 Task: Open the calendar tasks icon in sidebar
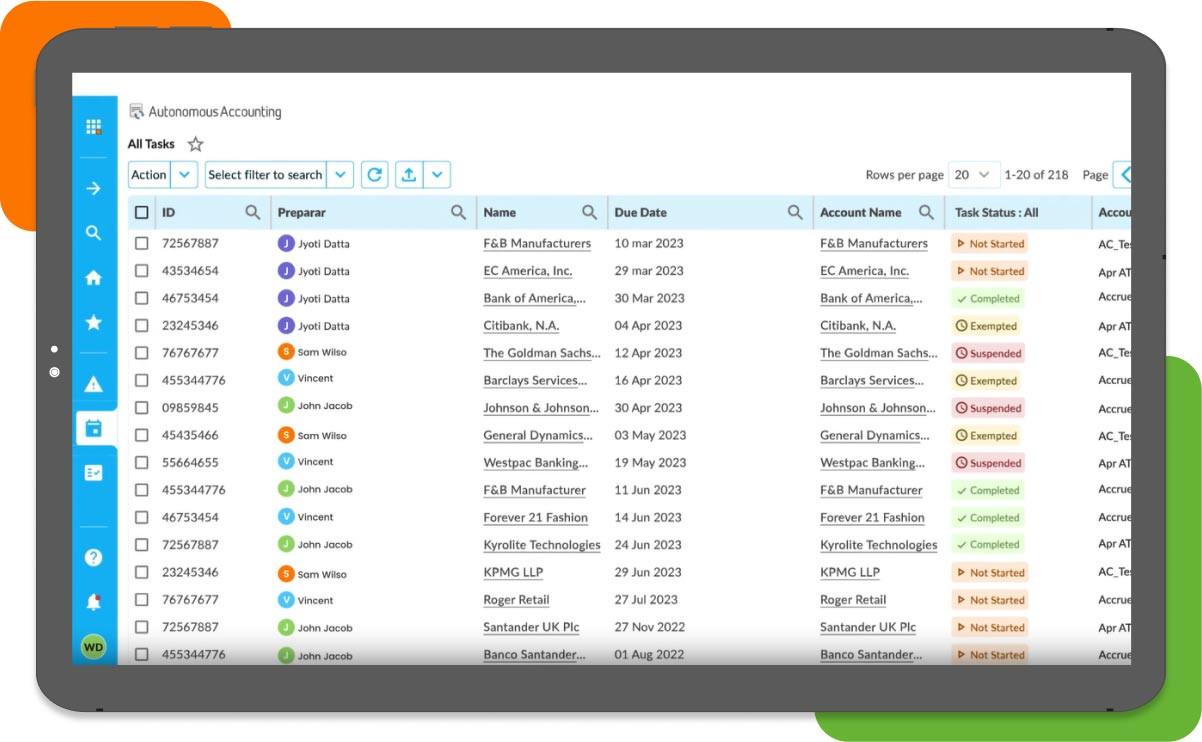click(94, 427)
